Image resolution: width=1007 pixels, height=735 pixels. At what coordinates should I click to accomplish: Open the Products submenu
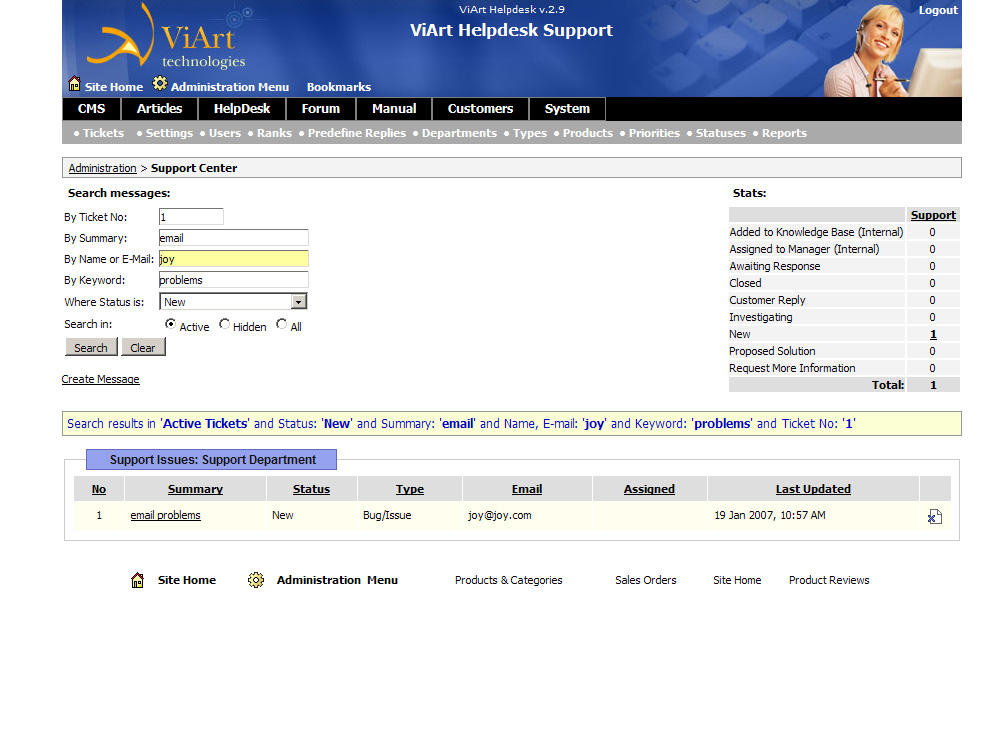pyautogui.click(x=588, y=133)
